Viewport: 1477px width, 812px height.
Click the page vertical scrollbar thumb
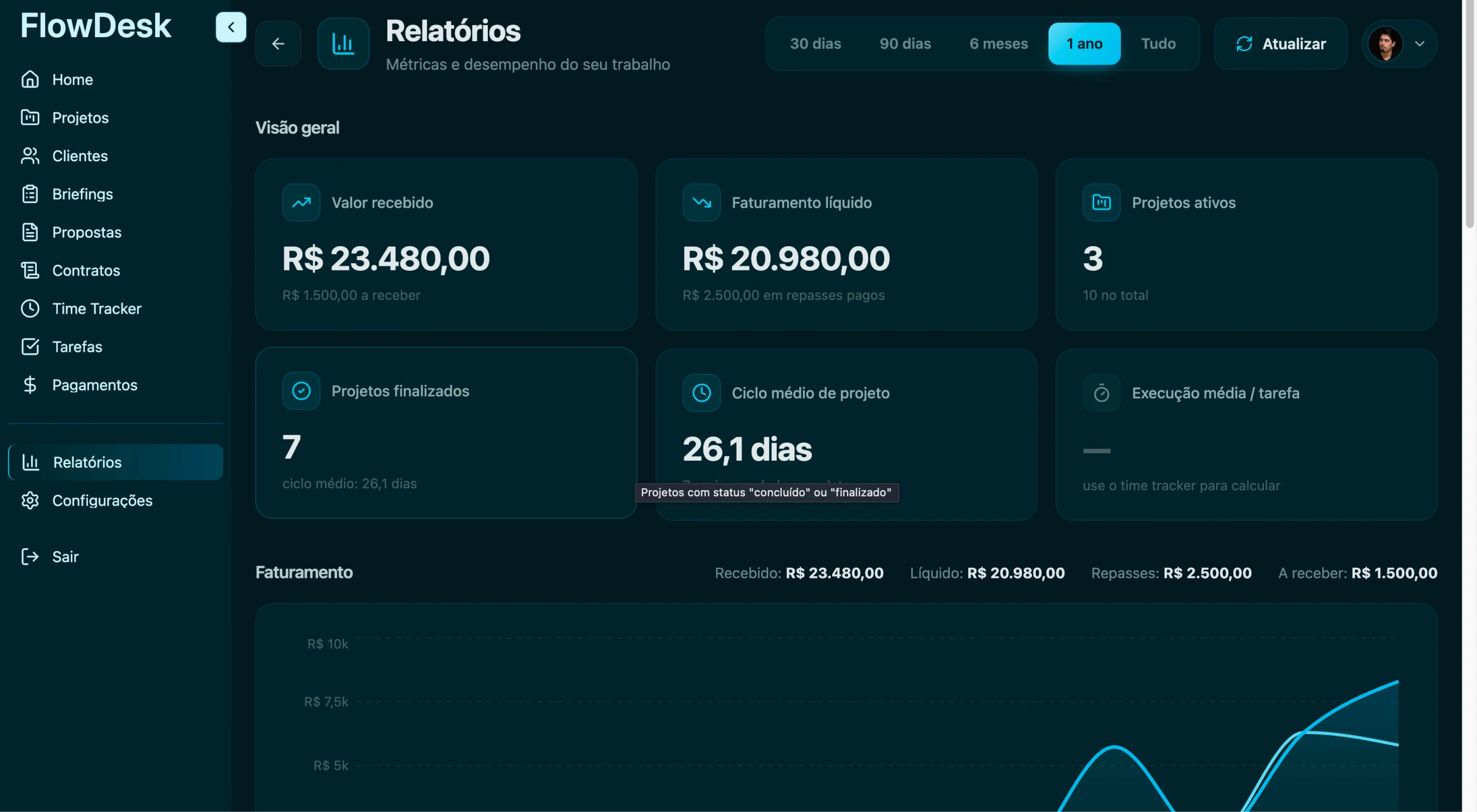pos(1470,115)
